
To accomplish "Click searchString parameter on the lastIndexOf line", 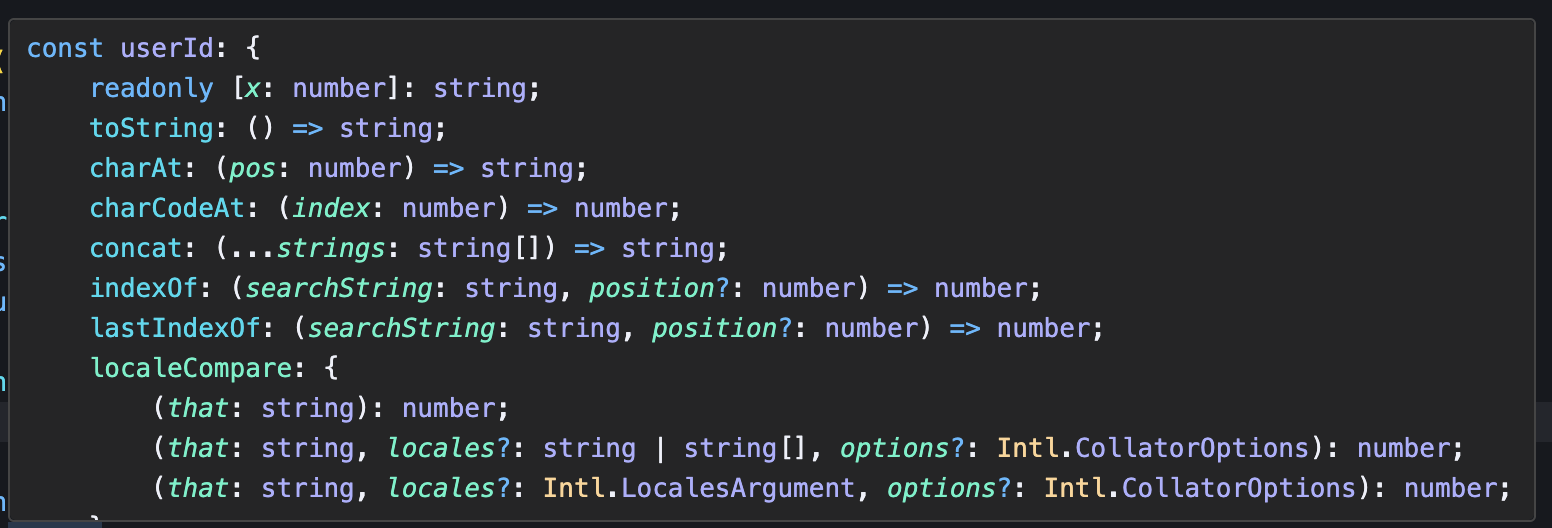I will (402, 328).
